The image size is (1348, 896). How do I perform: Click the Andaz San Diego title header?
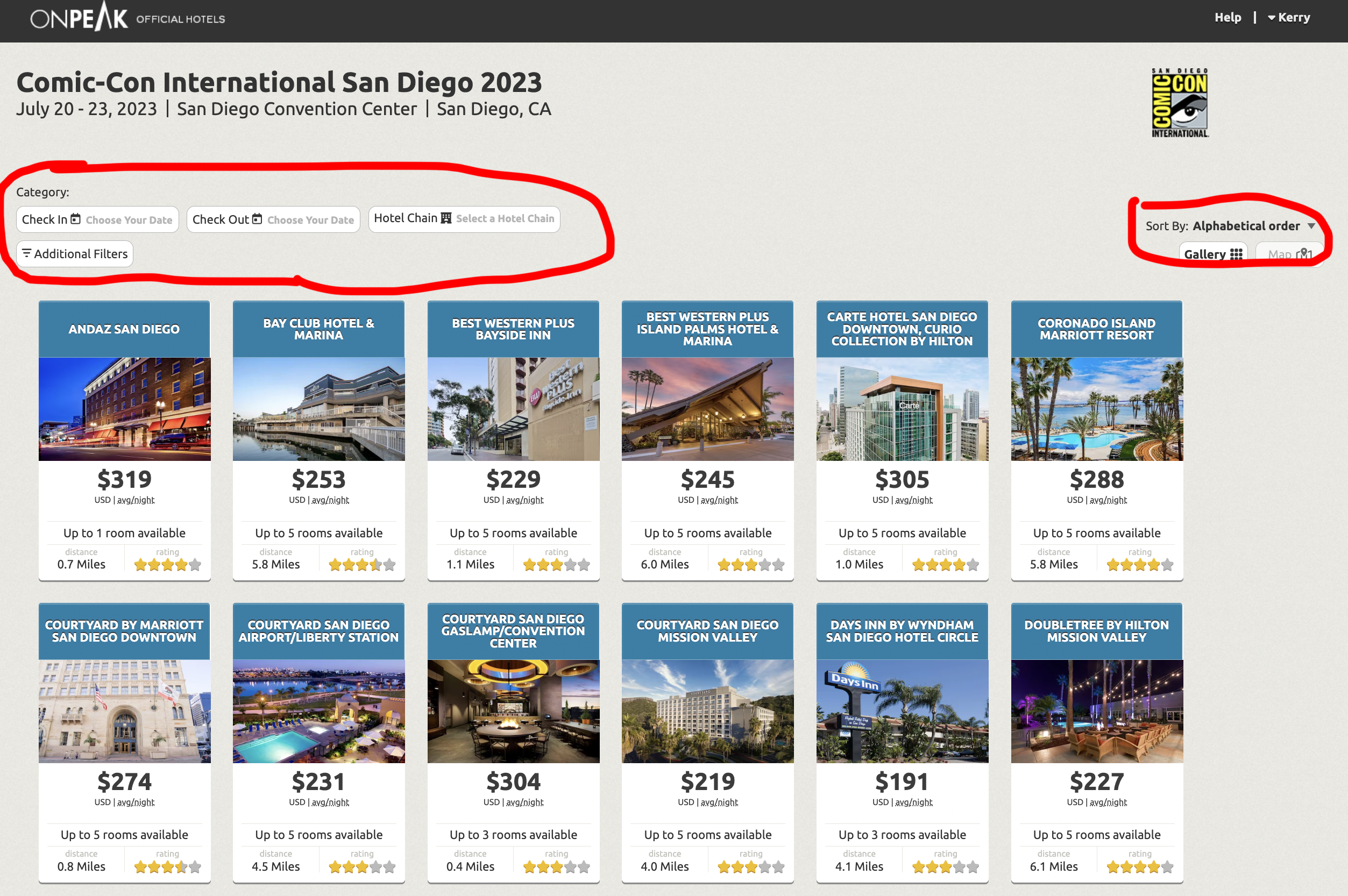pyautogui.click(x=125, y=329)
